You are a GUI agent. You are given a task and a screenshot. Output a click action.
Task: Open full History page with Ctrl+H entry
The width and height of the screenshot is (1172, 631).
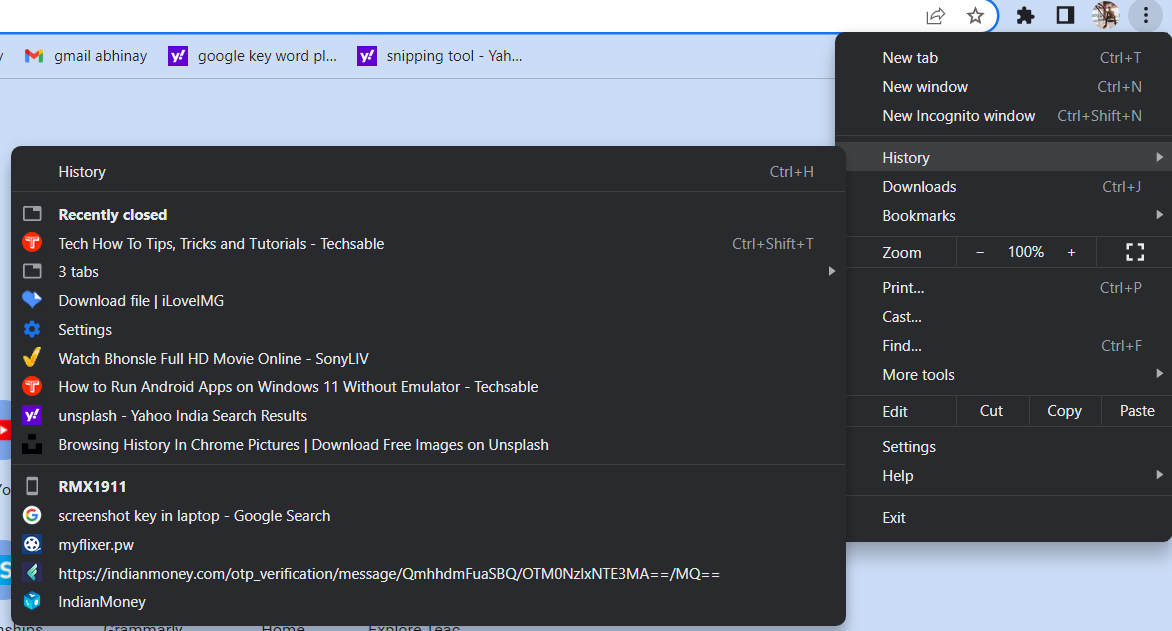[428, 171]
